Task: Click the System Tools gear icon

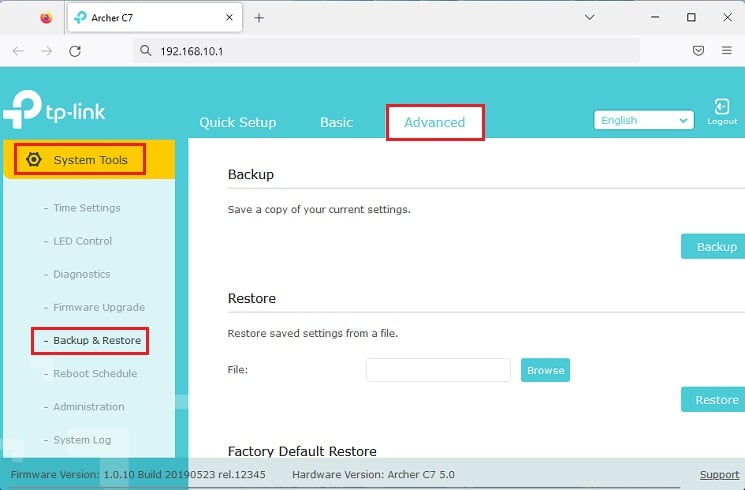Action: pos(34,160)
